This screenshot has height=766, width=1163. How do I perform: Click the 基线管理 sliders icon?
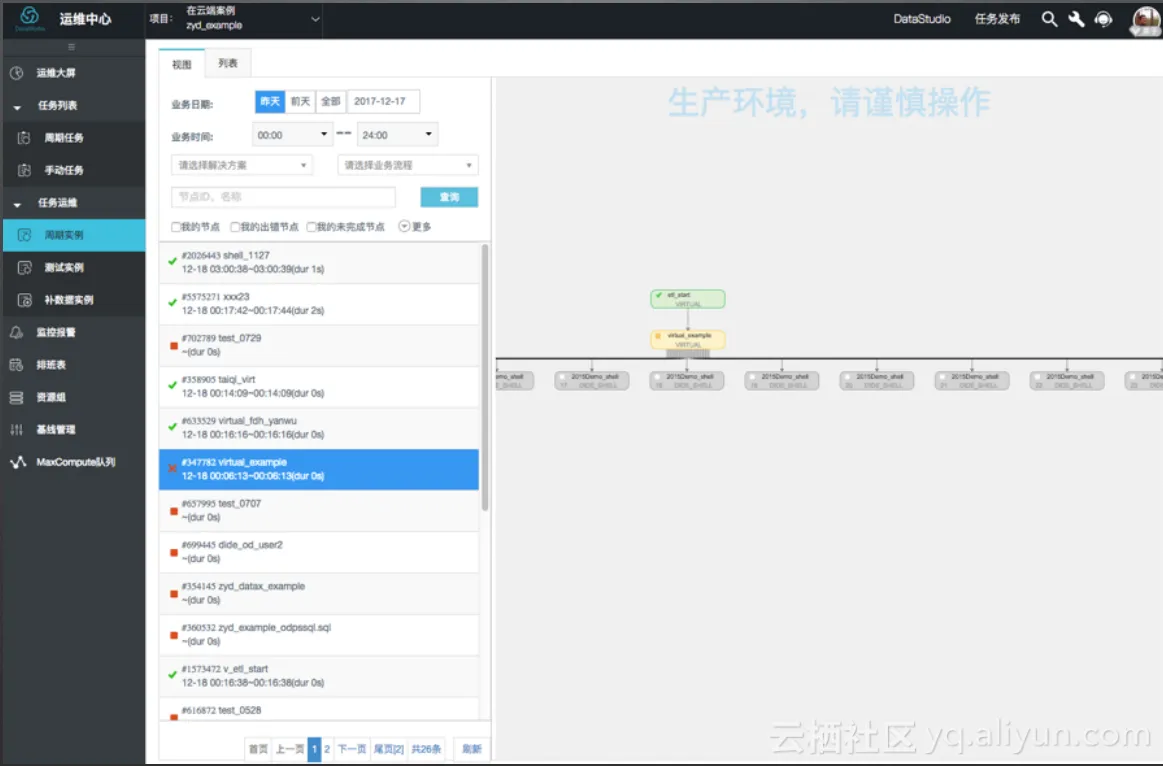(16, 429)
